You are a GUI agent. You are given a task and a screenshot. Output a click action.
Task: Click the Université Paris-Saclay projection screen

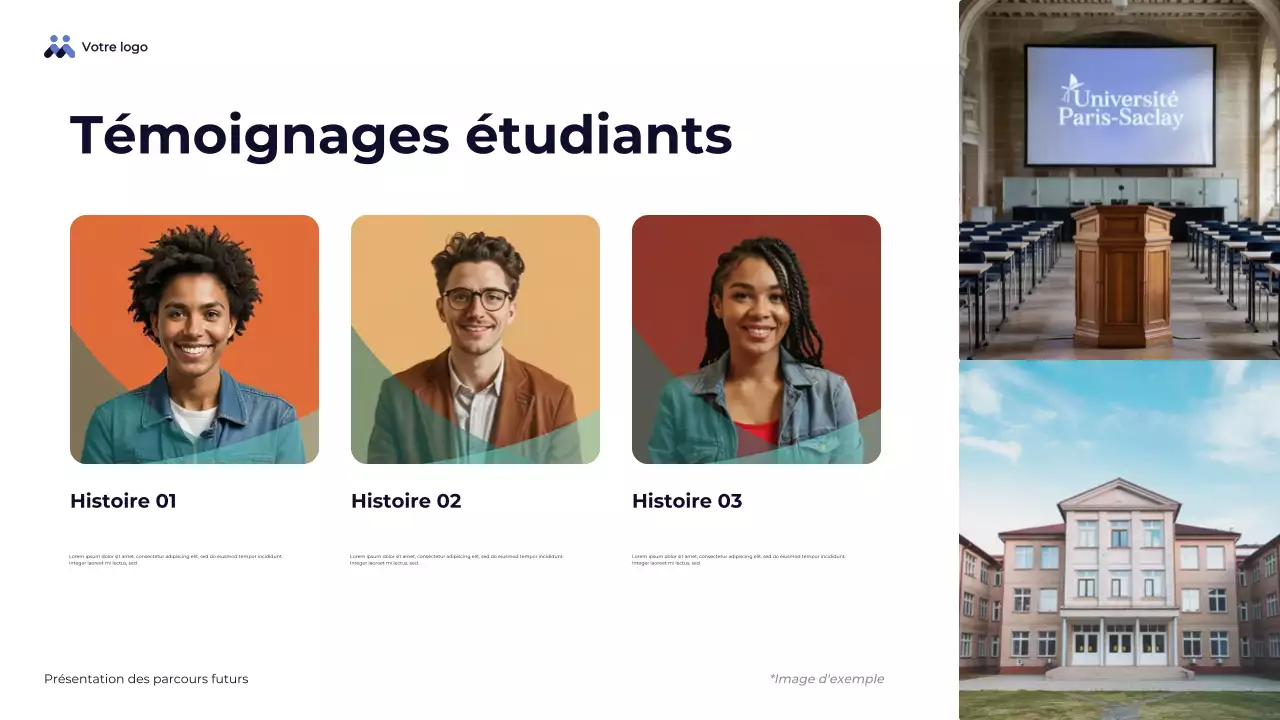pos(1121,105)
